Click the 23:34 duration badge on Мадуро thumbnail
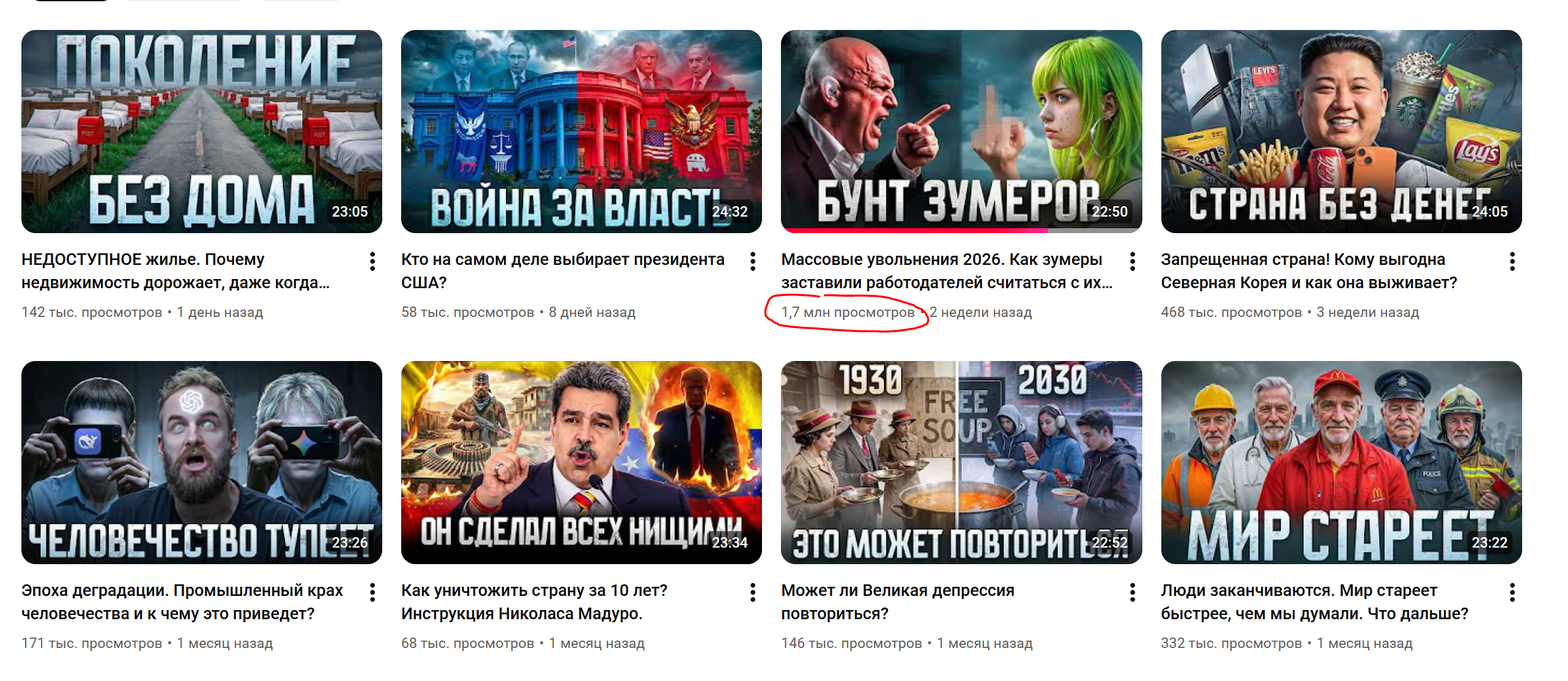The width and height of the screenshot is (1568, 681). [x=730, y=543]
